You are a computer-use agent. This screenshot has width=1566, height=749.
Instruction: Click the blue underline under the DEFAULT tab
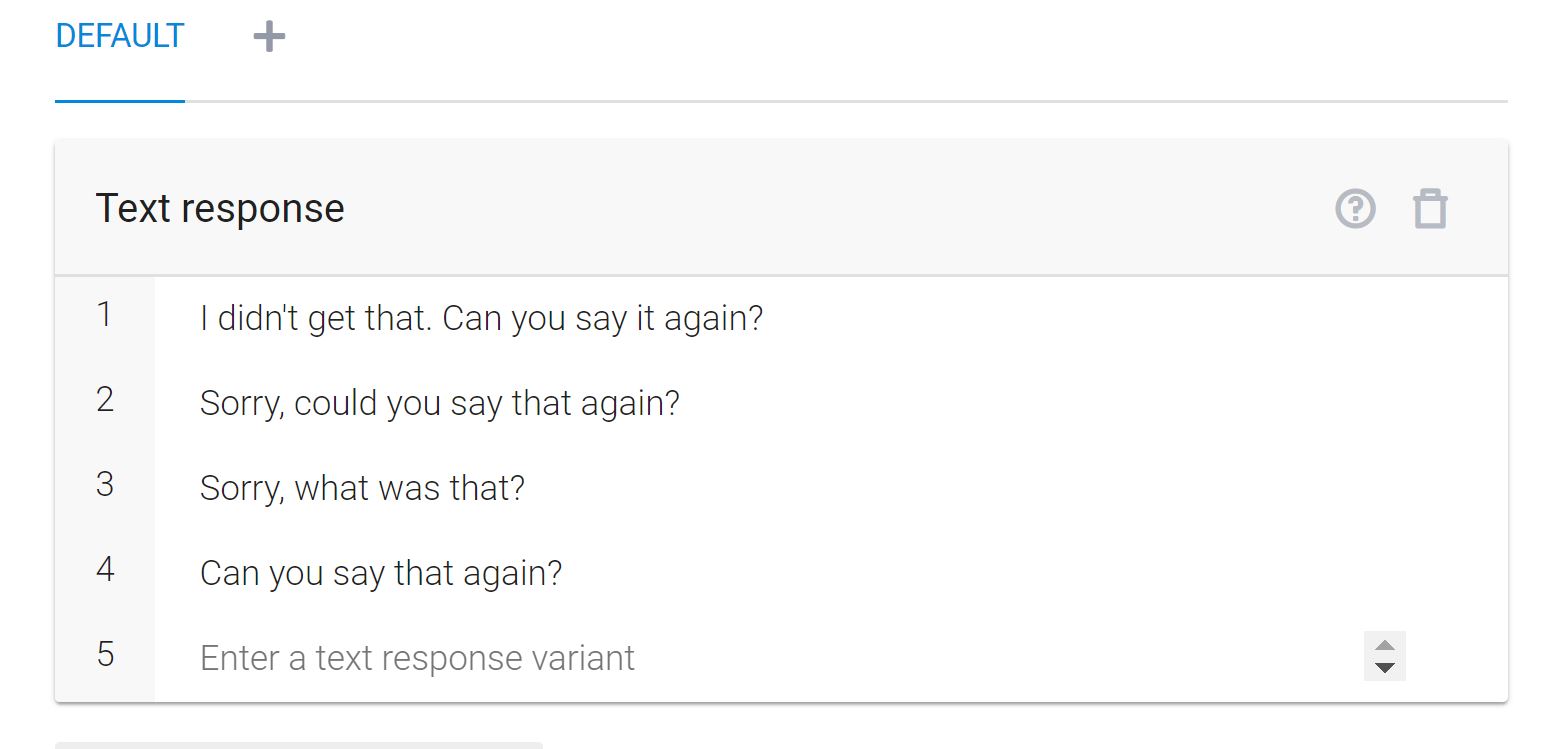[x=120, y=101]
